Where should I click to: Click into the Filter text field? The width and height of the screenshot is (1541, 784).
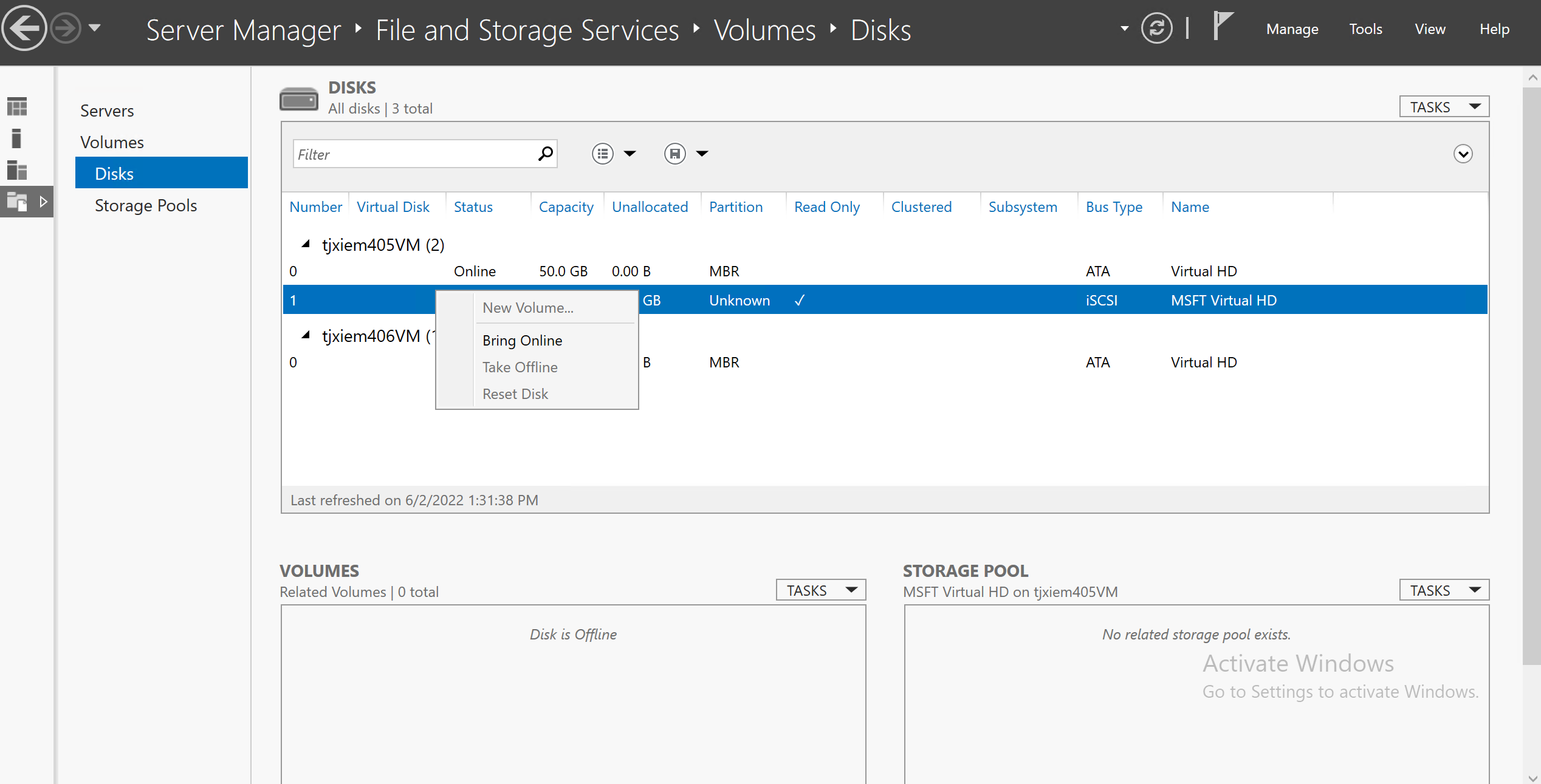pos(413,154)
